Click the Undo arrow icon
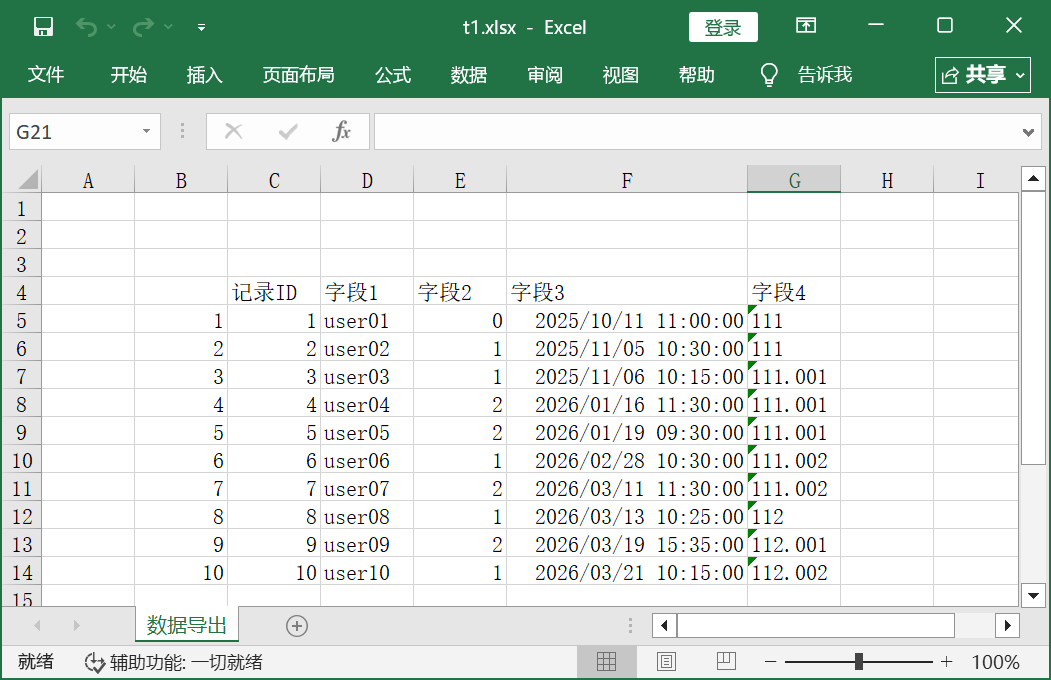1051x680 pixels. [86, 27]
